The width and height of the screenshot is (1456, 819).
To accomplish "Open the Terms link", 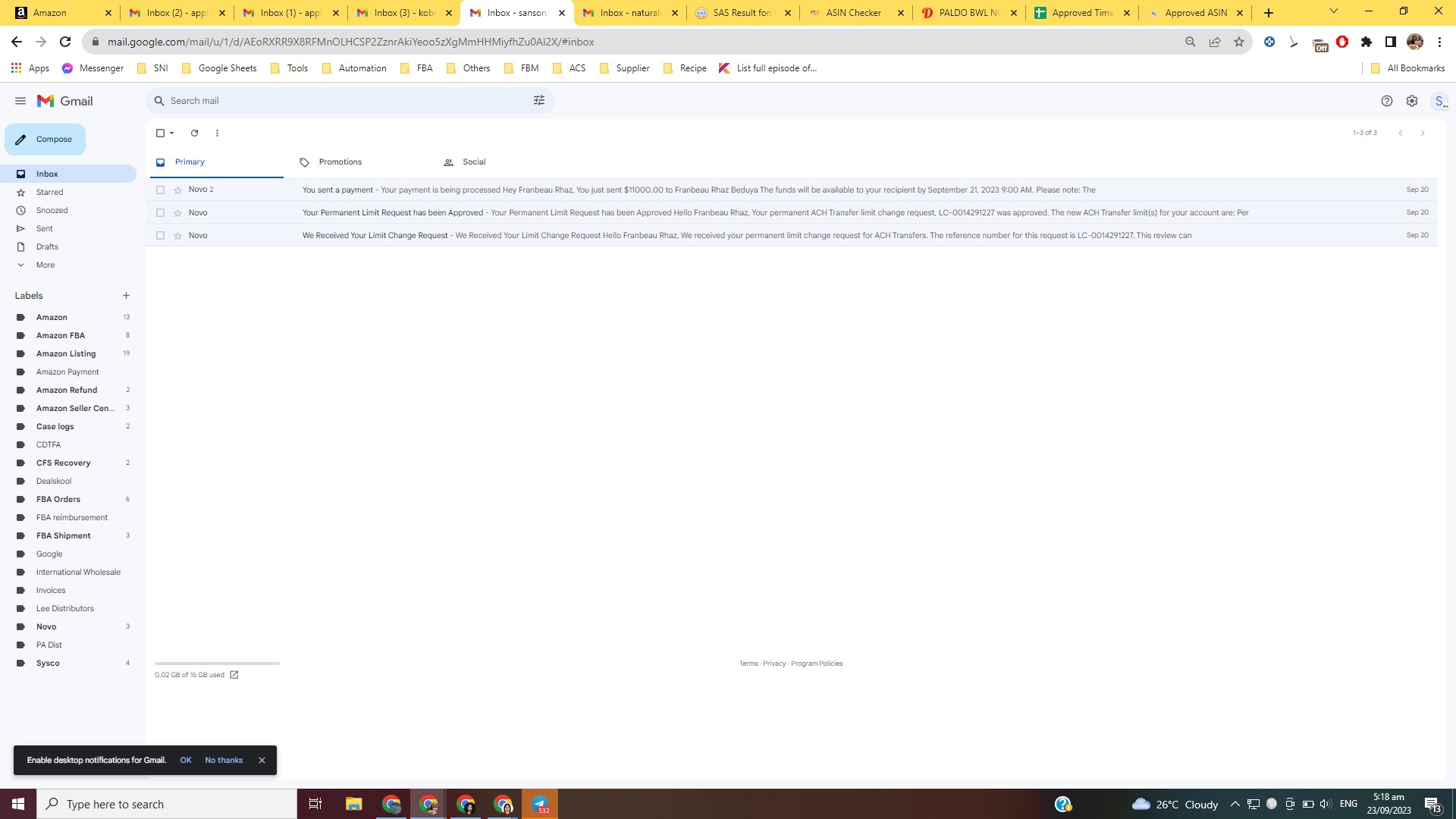I will point(748,664).
